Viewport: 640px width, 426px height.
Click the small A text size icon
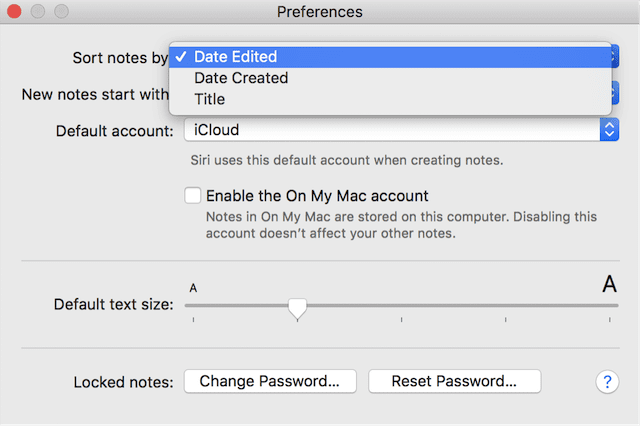tap(193, 289)
